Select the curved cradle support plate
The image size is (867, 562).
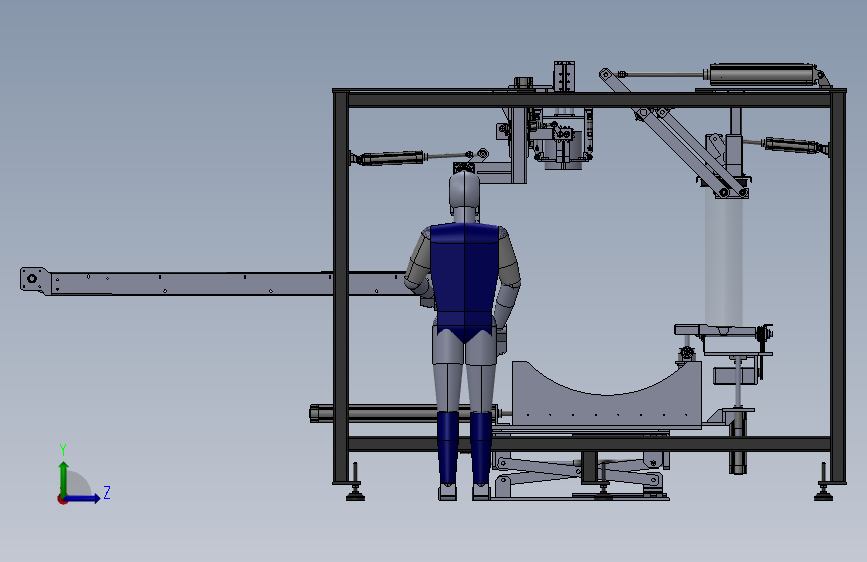[x=606, y=394]
